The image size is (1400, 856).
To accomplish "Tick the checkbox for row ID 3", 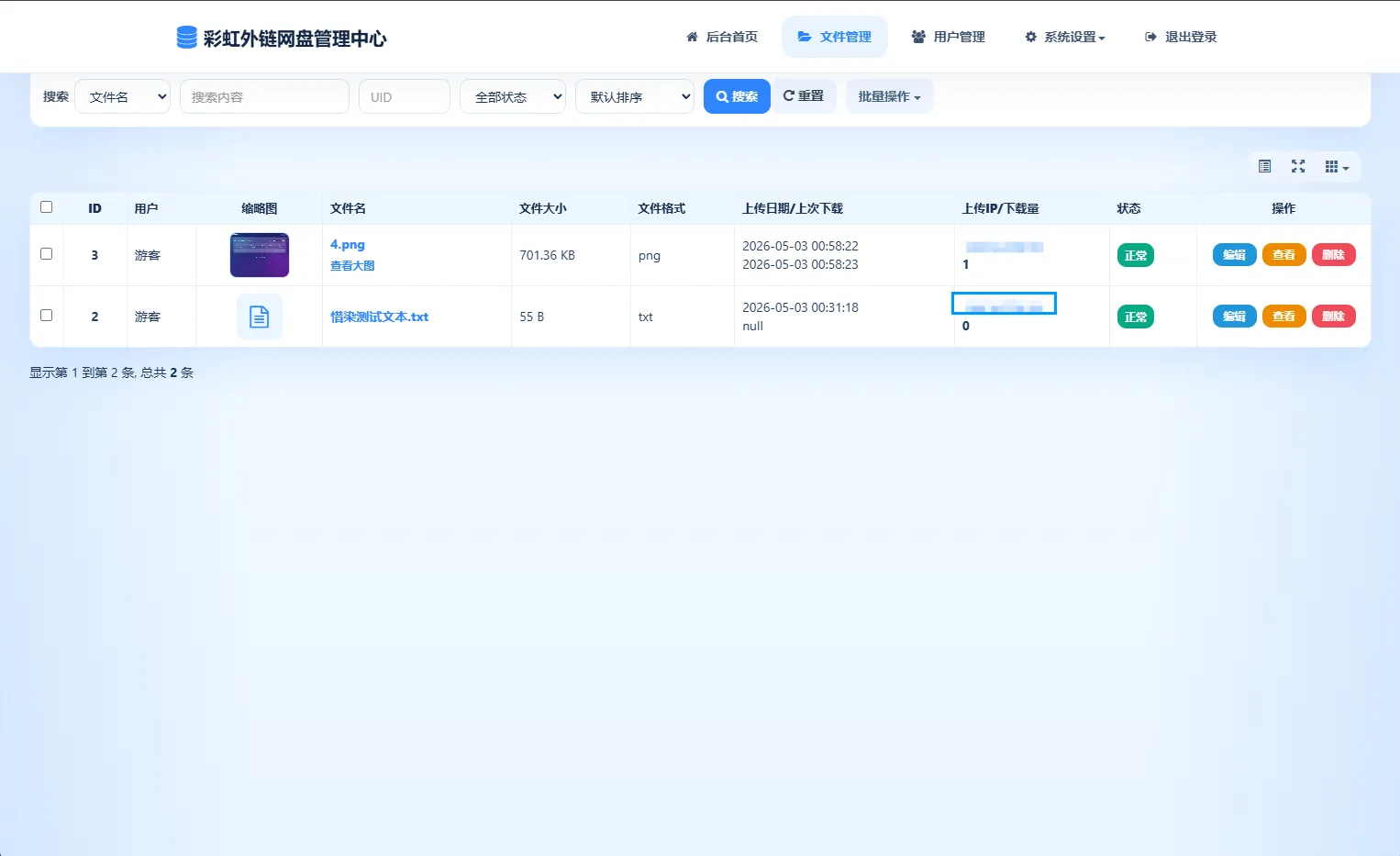I will click(47, 254).
